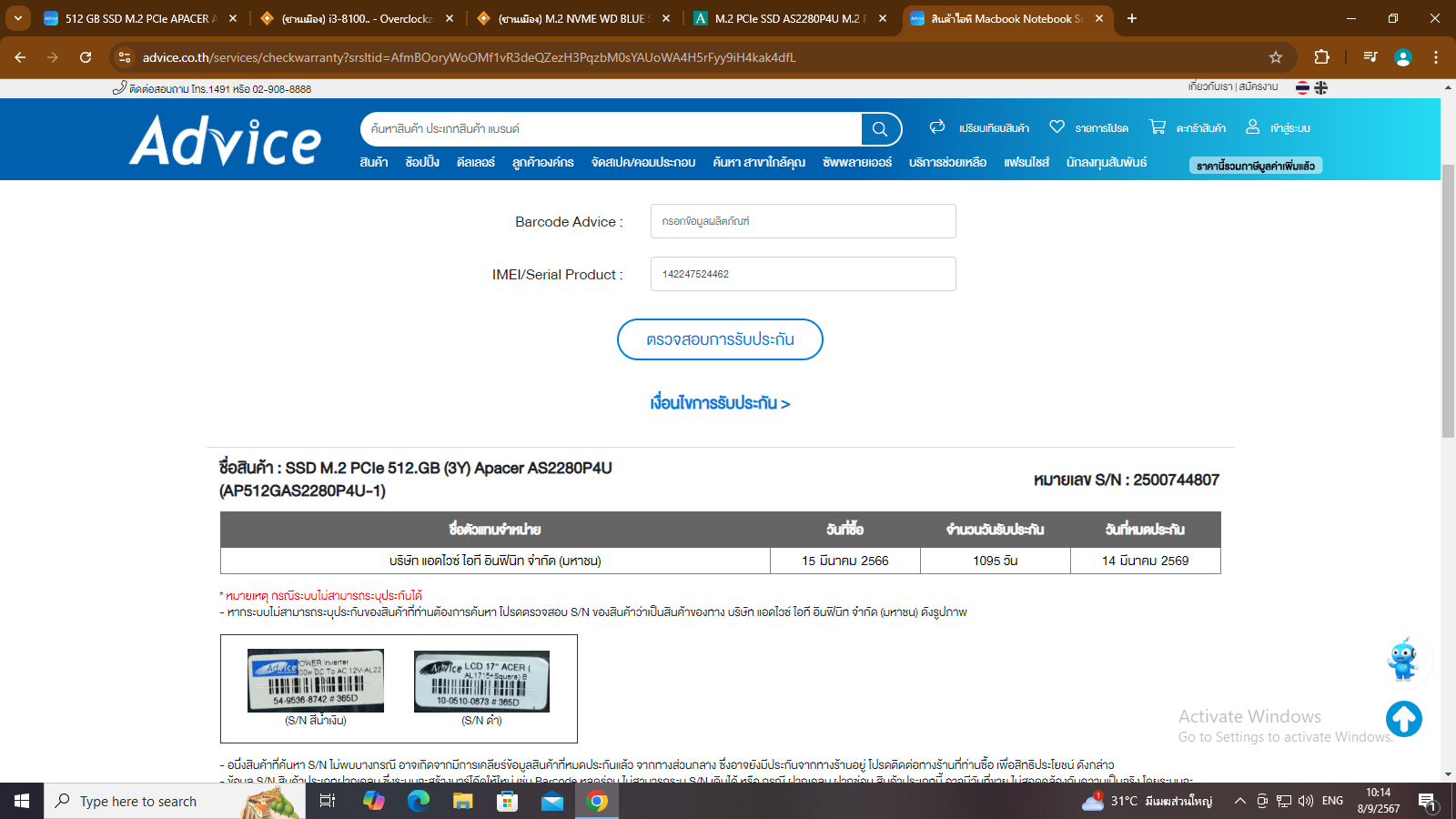The height and width of the screenshot is (819, 1456).
Task: Open the mascot chat assistant
Action: (1402, 659)
